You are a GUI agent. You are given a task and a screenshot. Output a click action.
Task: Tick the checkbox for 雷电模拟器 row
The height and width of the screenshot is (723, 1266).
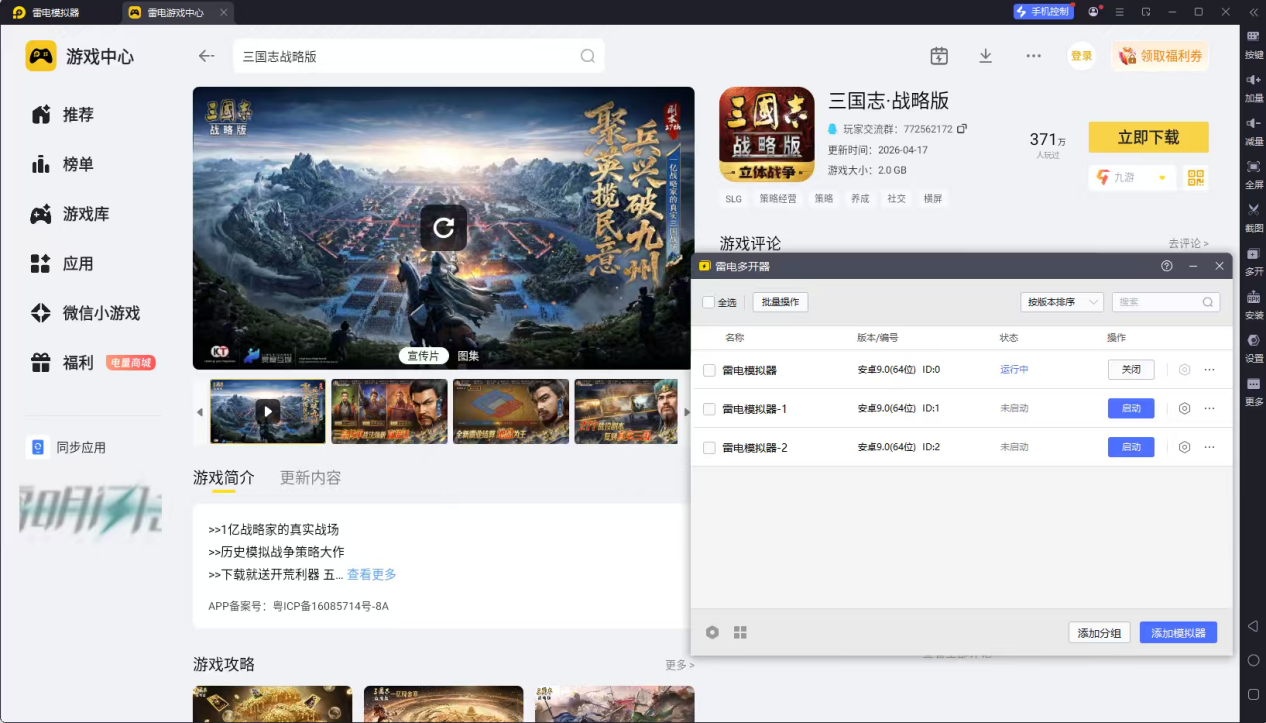(709, 370)
